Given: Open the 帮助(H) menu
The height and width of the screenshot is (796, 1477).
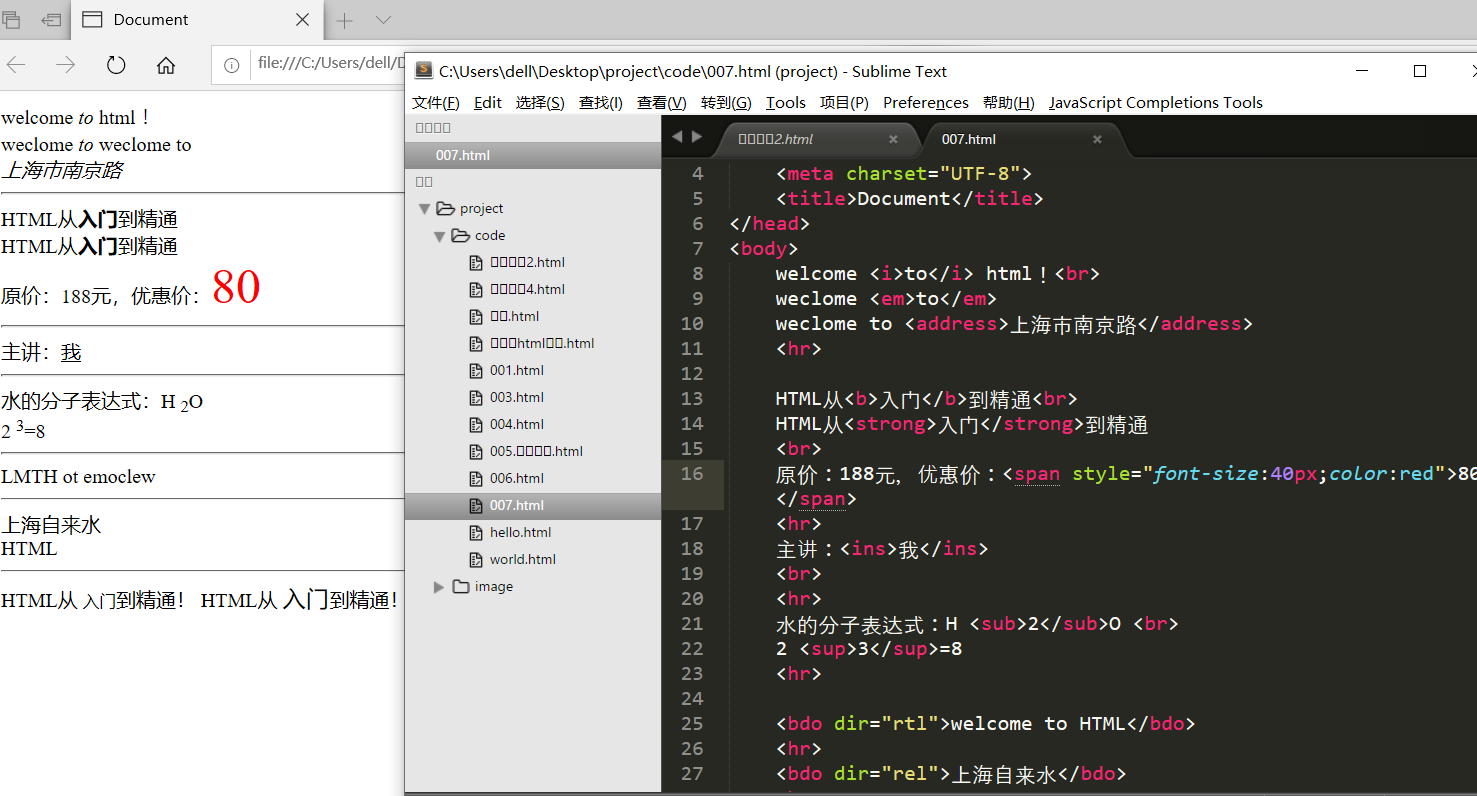Looking at the screenshot, I should (x=1009, y=102).
